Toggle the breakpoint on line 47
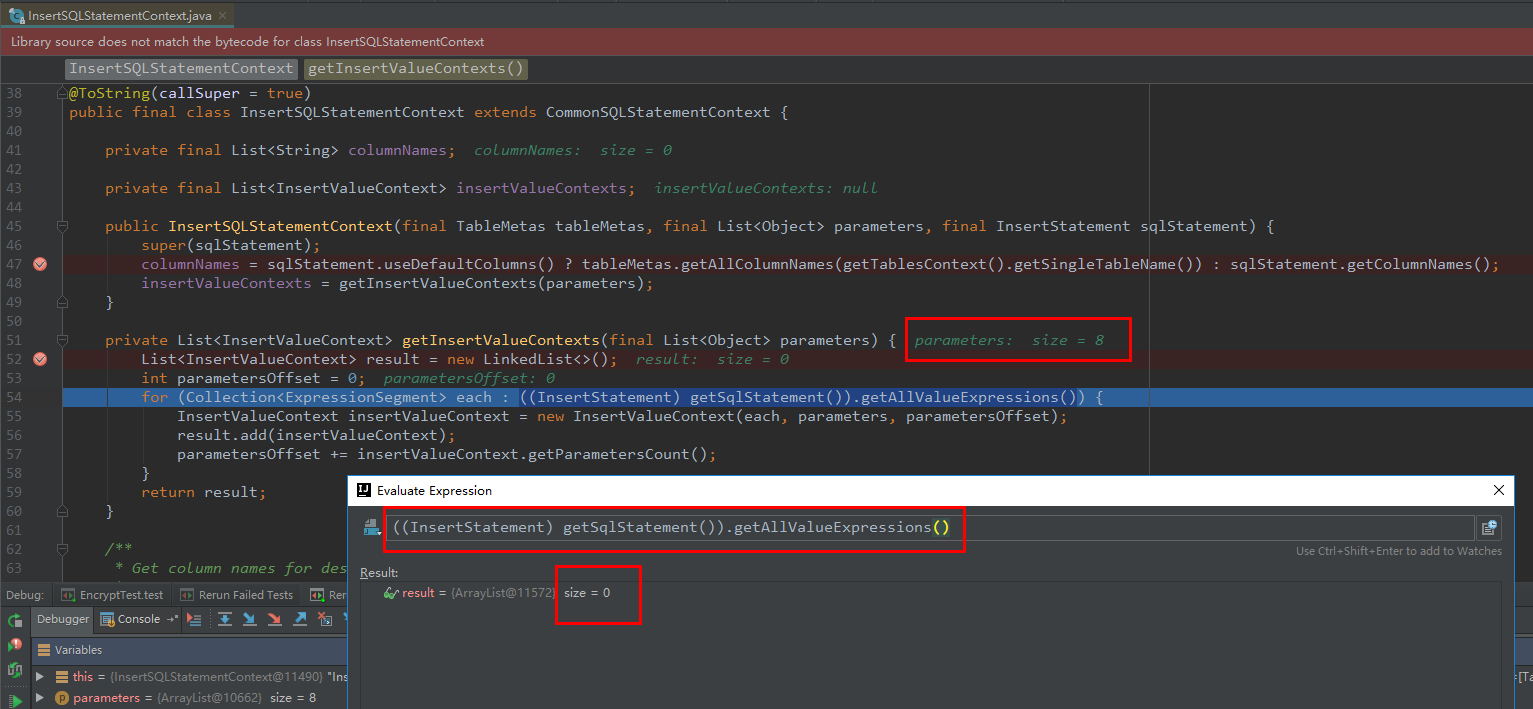The height and width of the screenshot is (709, 1533). (x=40, y=264)
